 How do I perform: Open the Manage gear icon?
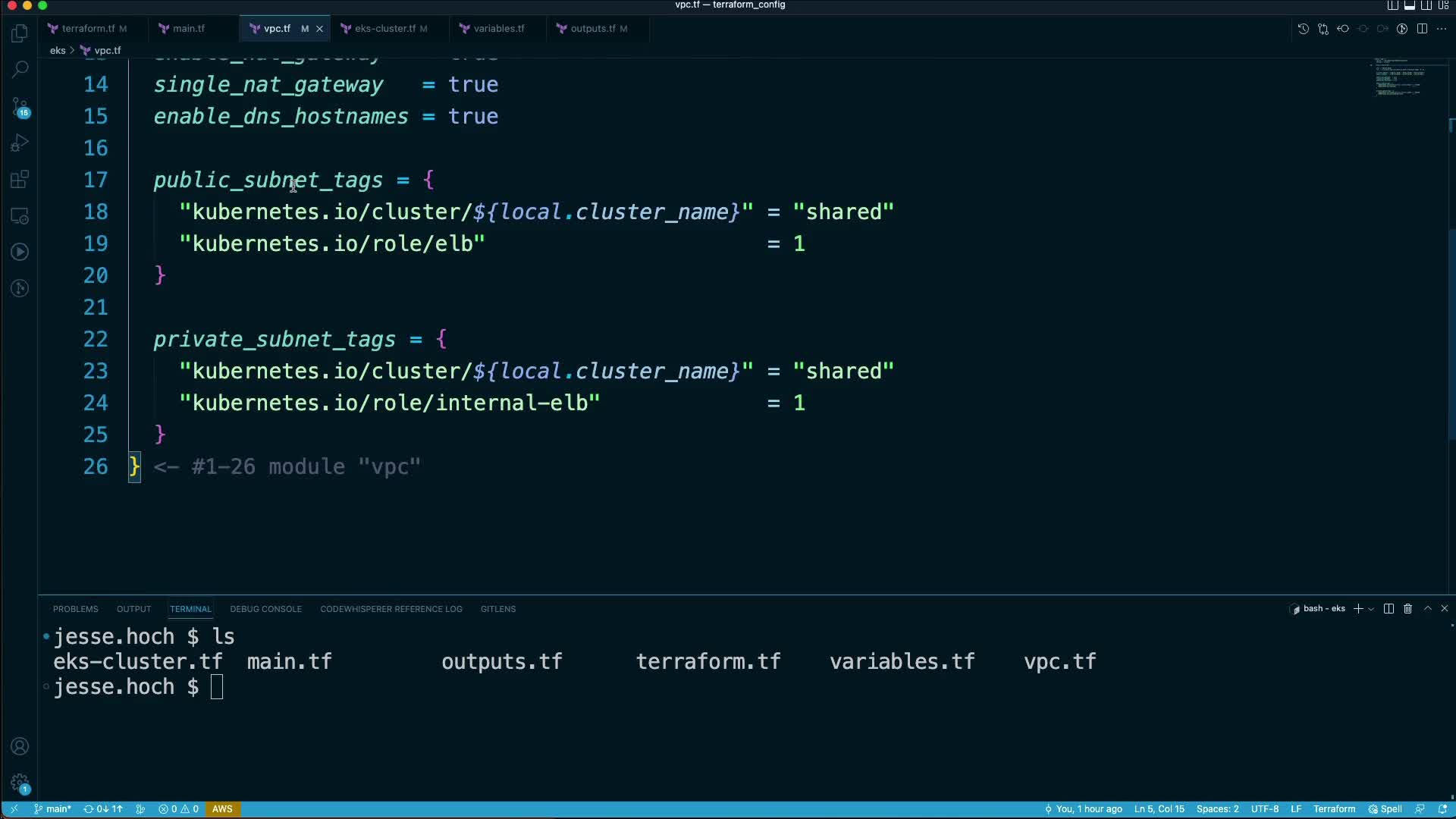[20, 783]
